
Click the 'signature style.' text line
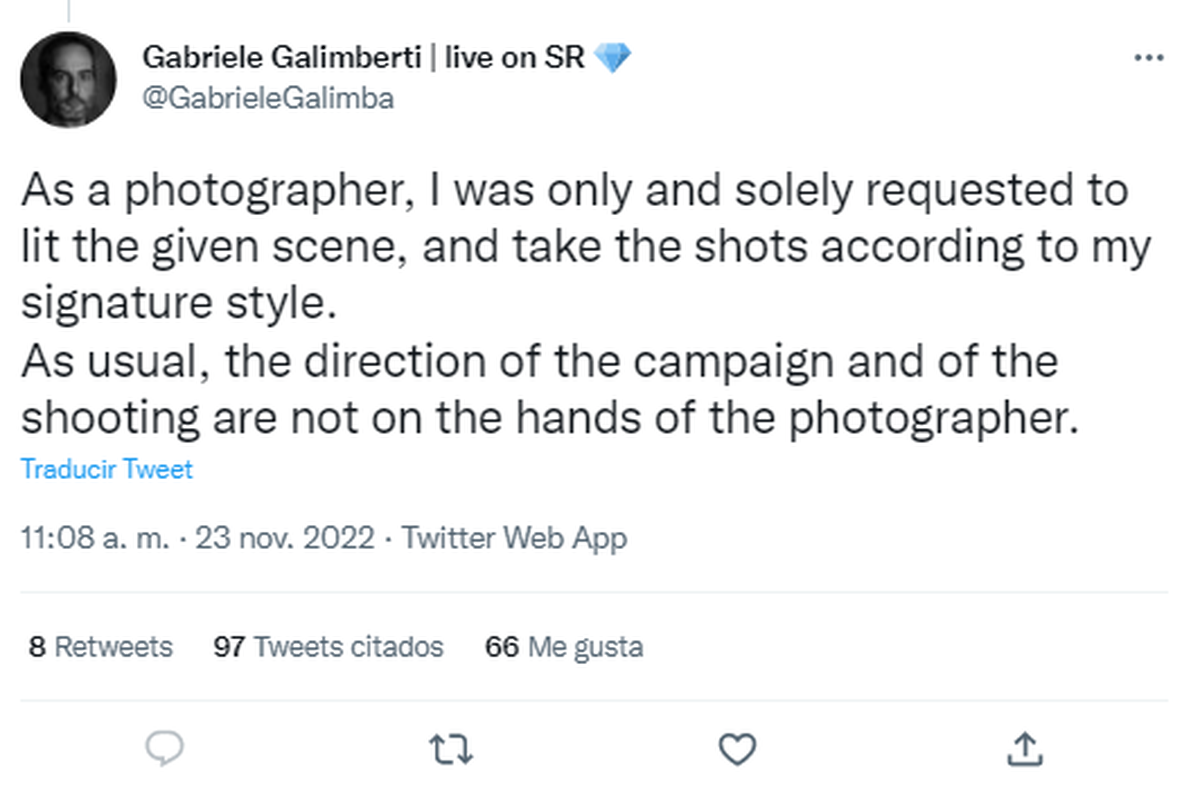pos(174,303)
